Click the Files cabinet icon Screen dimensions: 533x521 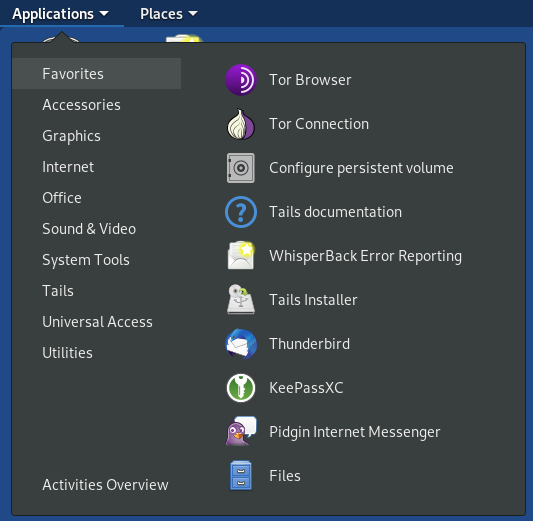click(x=241, y=475)
